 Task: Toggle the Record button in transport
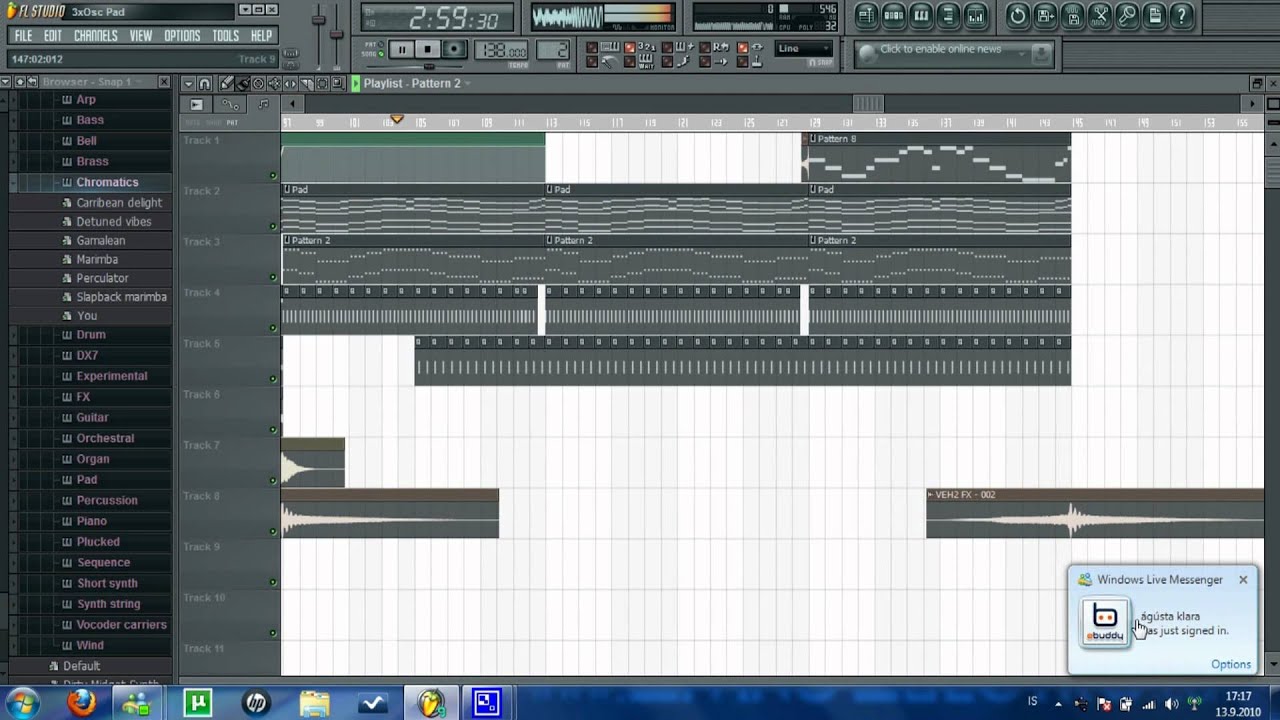click(x=453, y=49)
